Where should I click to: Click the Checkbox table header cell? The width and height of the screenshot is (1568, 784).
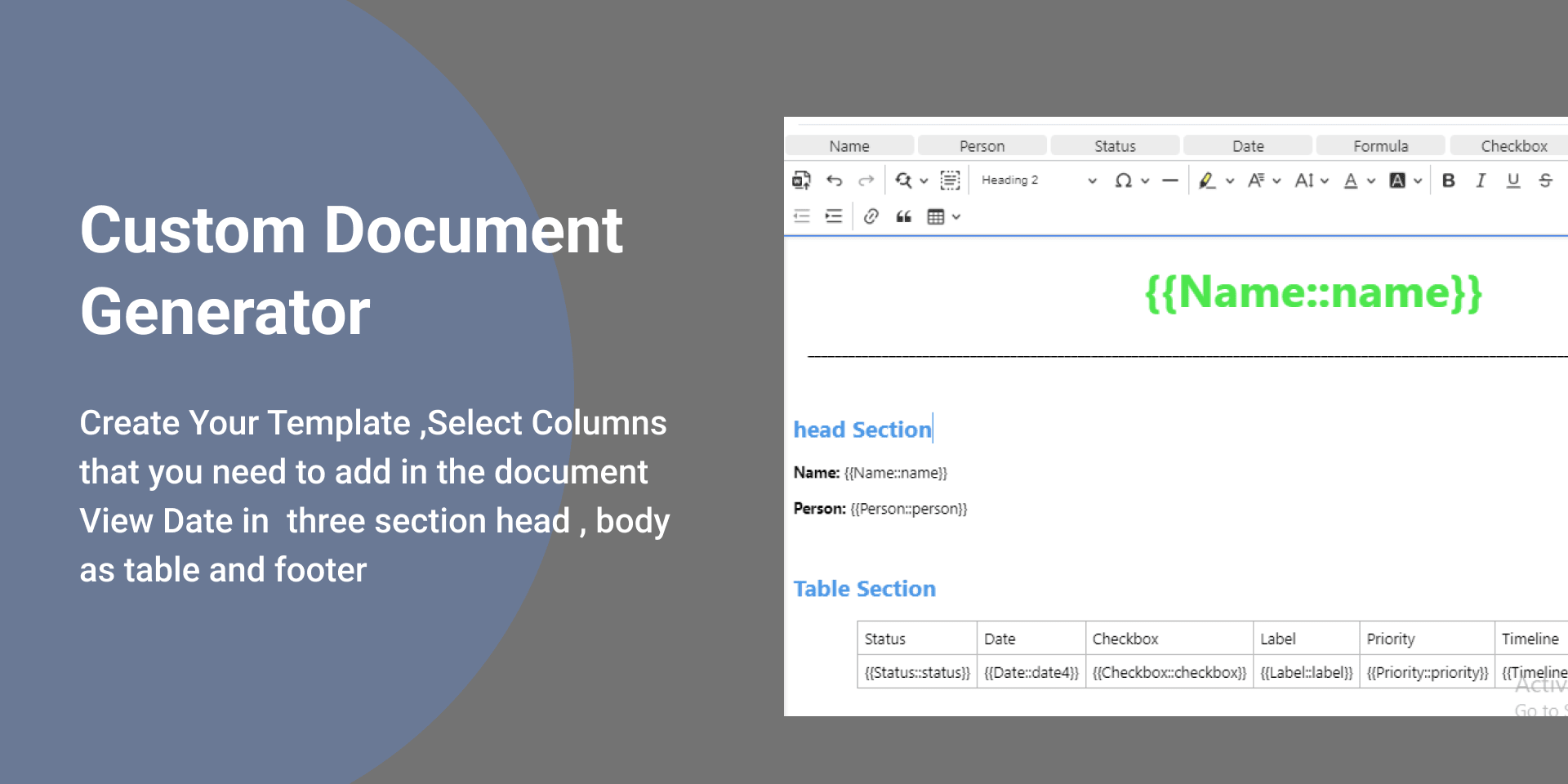(1169, 639)
